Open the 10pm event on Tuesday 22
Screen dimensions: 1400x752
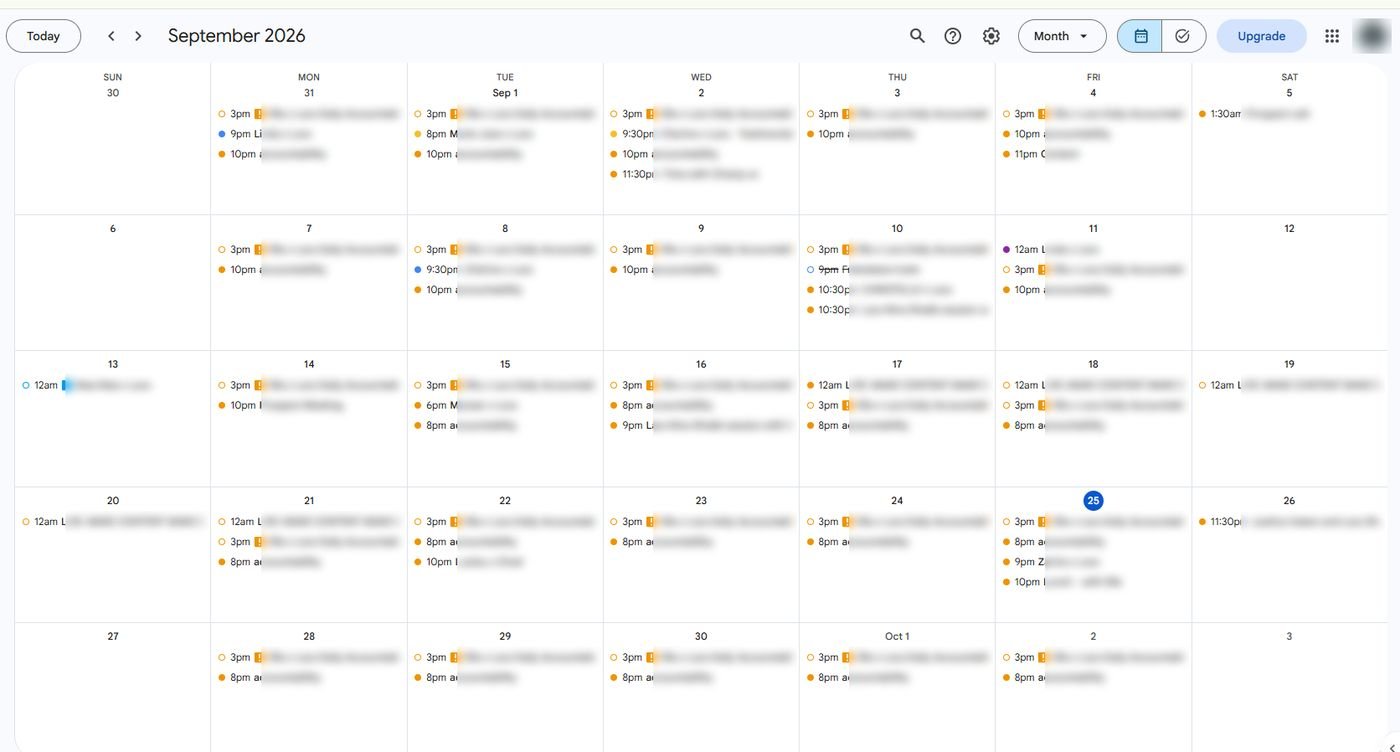click(x=504, y=562)
